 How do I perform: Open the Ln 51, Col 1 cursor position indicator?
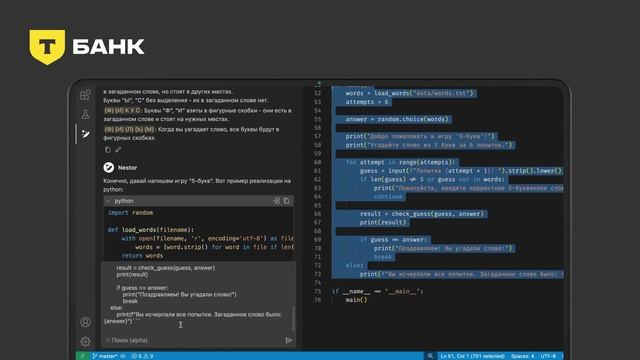click(x=472, y=356)
